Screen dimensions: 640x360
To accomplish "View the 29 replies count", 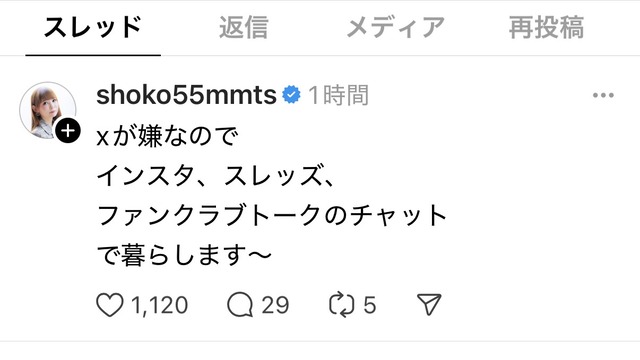I will tap(275, 305).
